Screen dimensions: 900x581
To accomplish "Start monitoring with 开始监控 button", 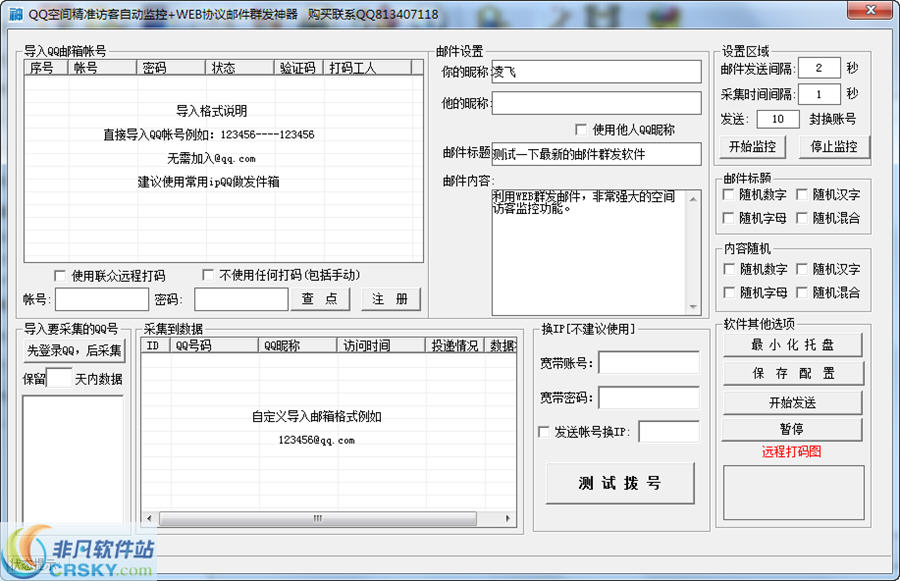I will 752,146.
